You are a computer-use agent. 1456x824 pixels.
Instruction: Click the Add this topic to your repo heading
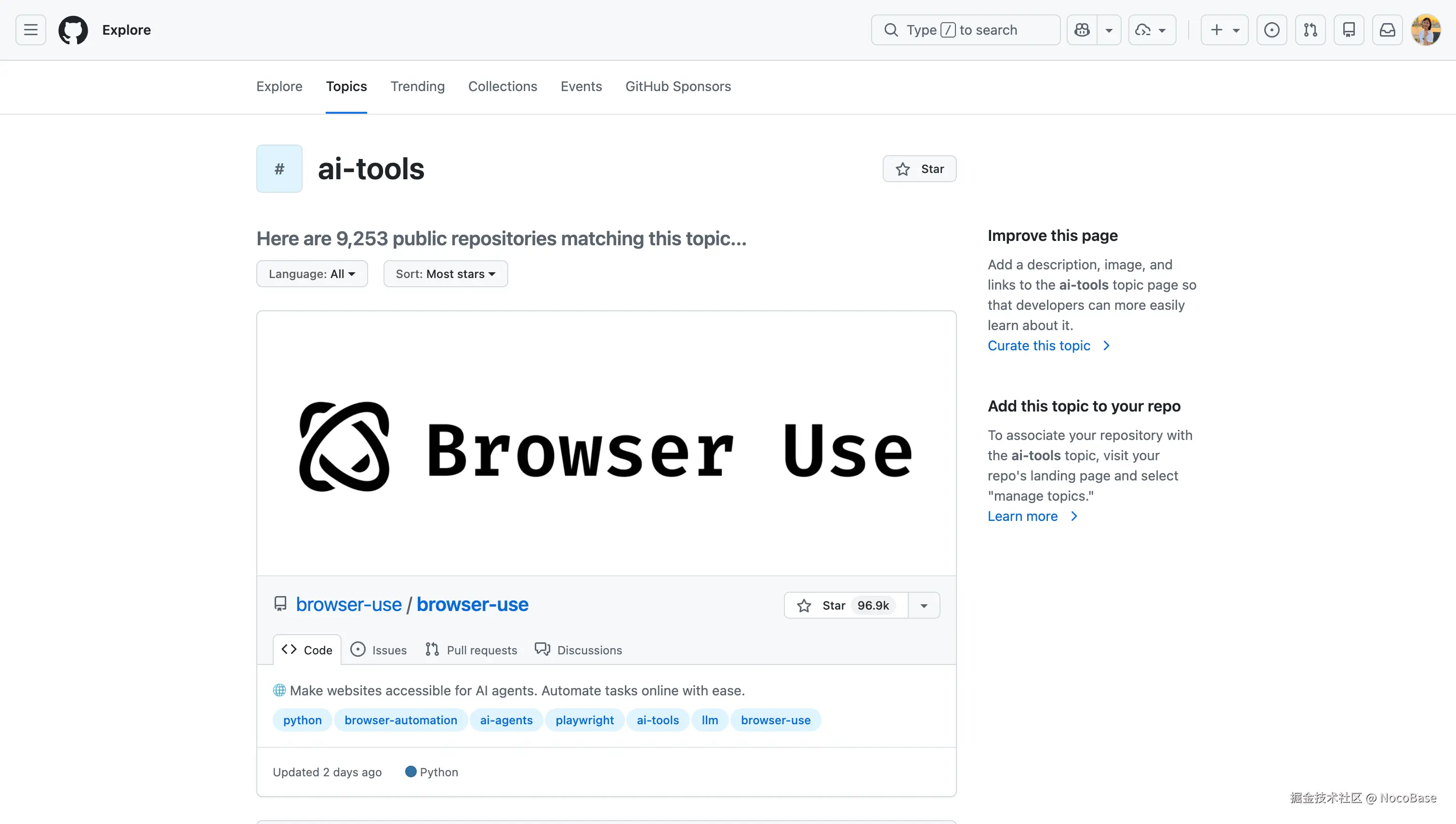(1084, 406)
